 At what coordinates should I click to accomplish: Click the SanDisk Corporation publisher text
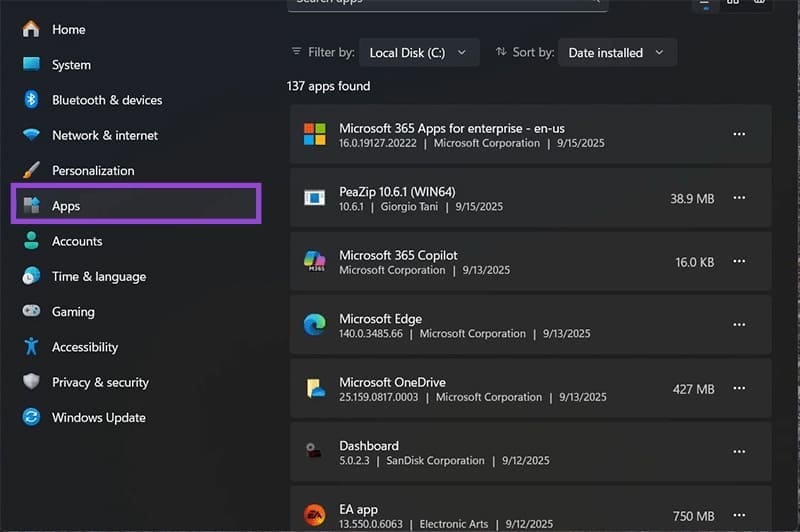pos(435,461)
